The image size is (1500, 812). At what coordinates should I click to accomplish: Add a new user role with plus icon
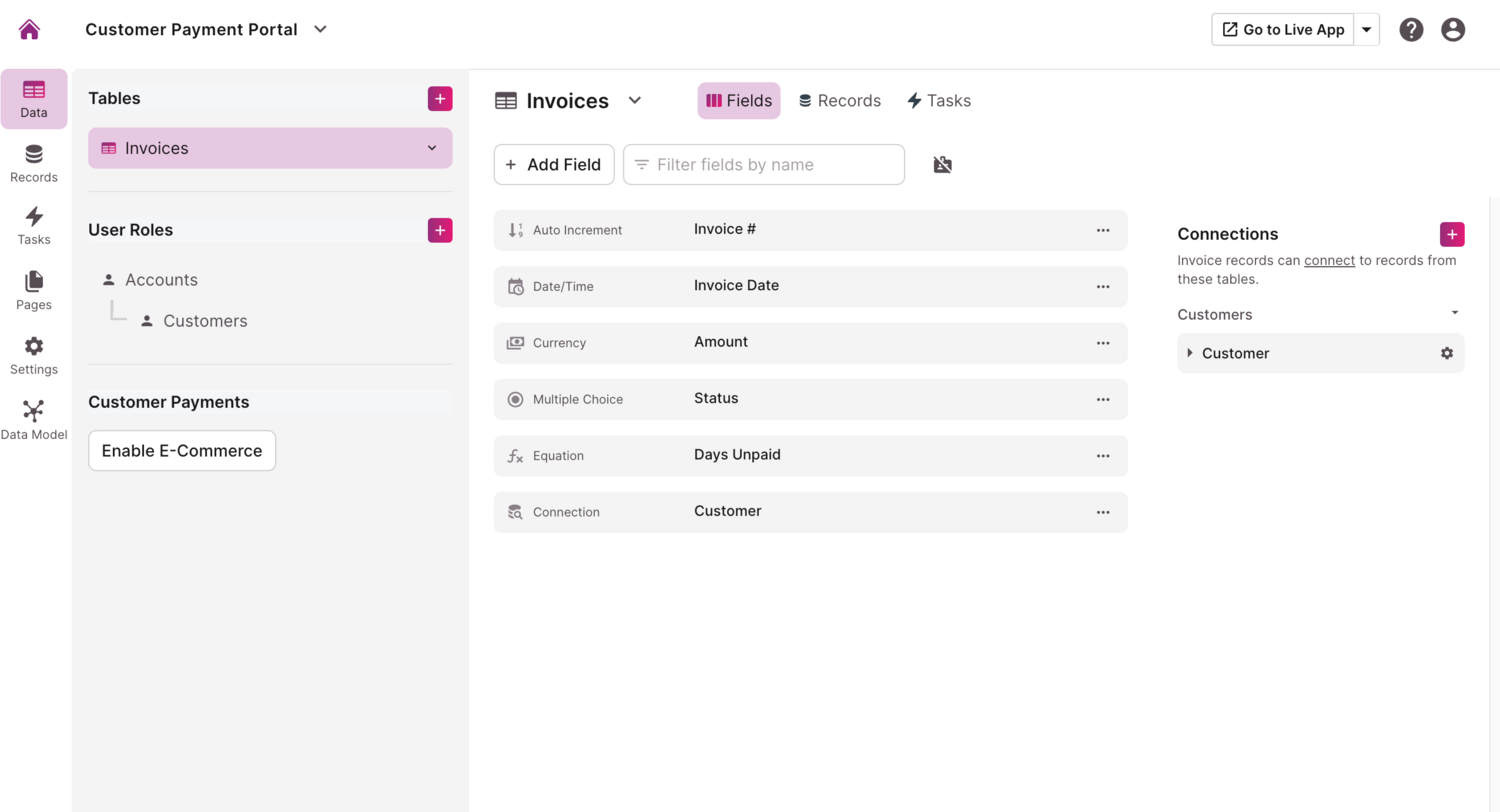[x=440, y=230]
